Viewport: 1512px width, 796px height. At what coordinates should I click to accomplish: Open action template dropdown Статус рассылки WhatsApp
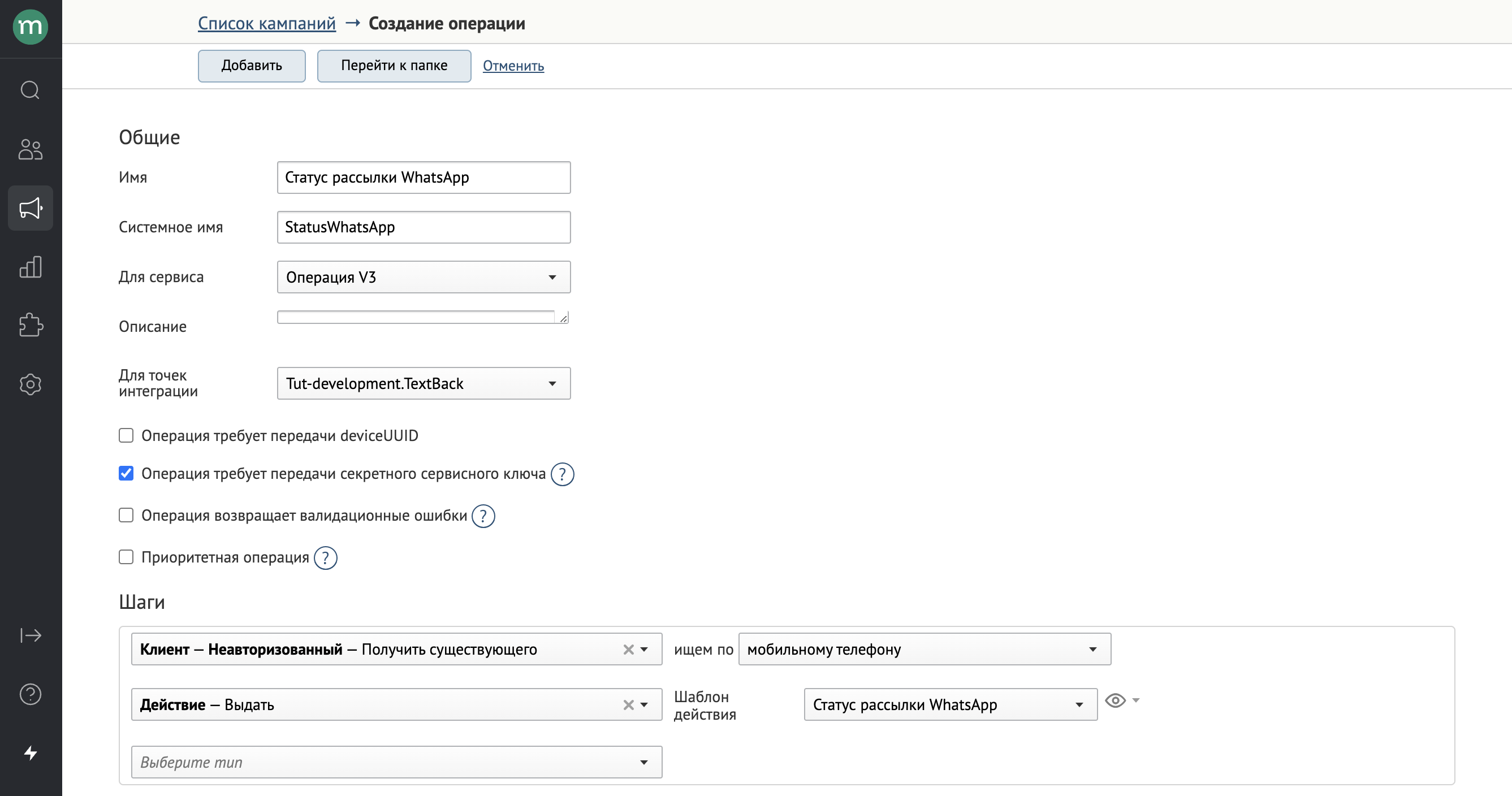point(951,704)
